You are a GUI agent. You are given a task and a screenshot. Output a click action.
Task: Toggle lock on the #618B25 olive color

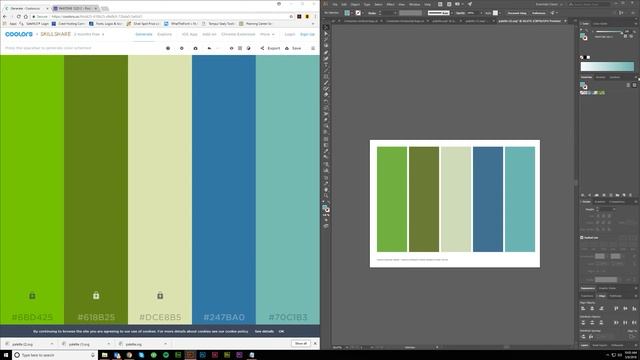[x=96, y=296]
